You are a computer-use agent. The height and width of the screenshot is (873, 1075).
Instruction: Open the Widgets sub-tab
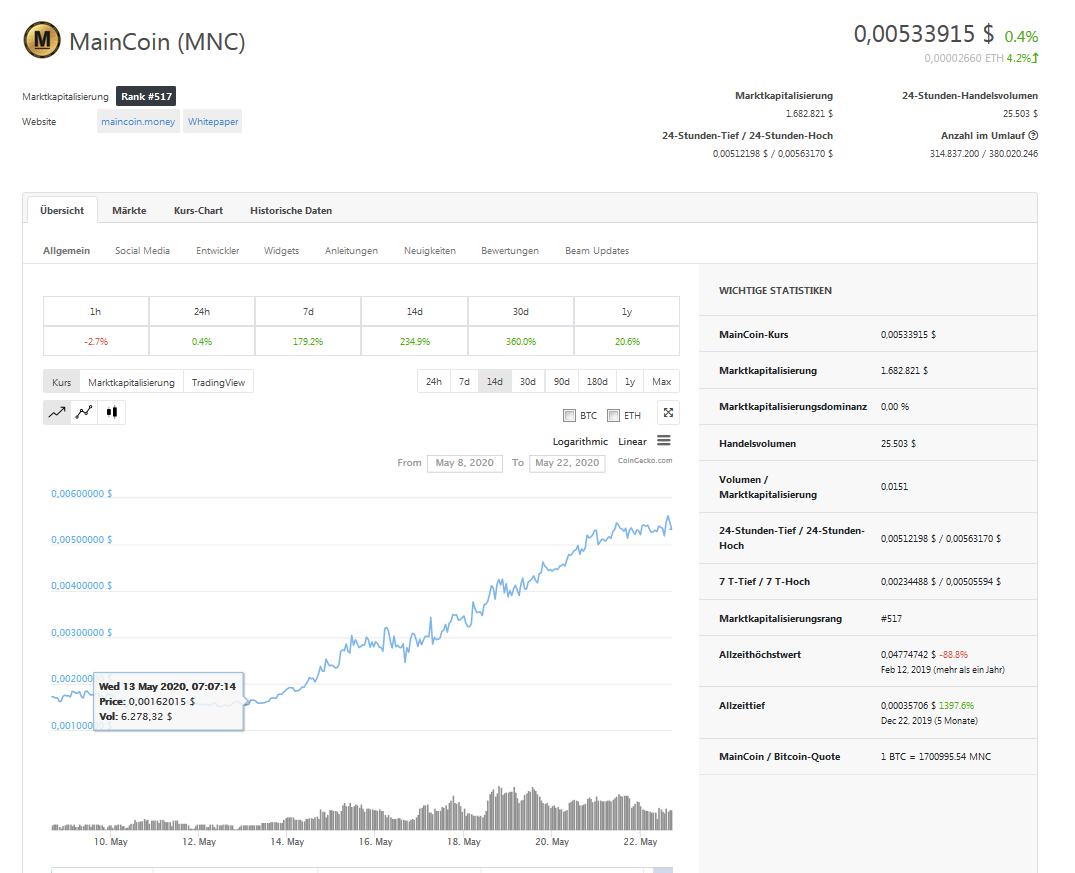pos(281,251)
